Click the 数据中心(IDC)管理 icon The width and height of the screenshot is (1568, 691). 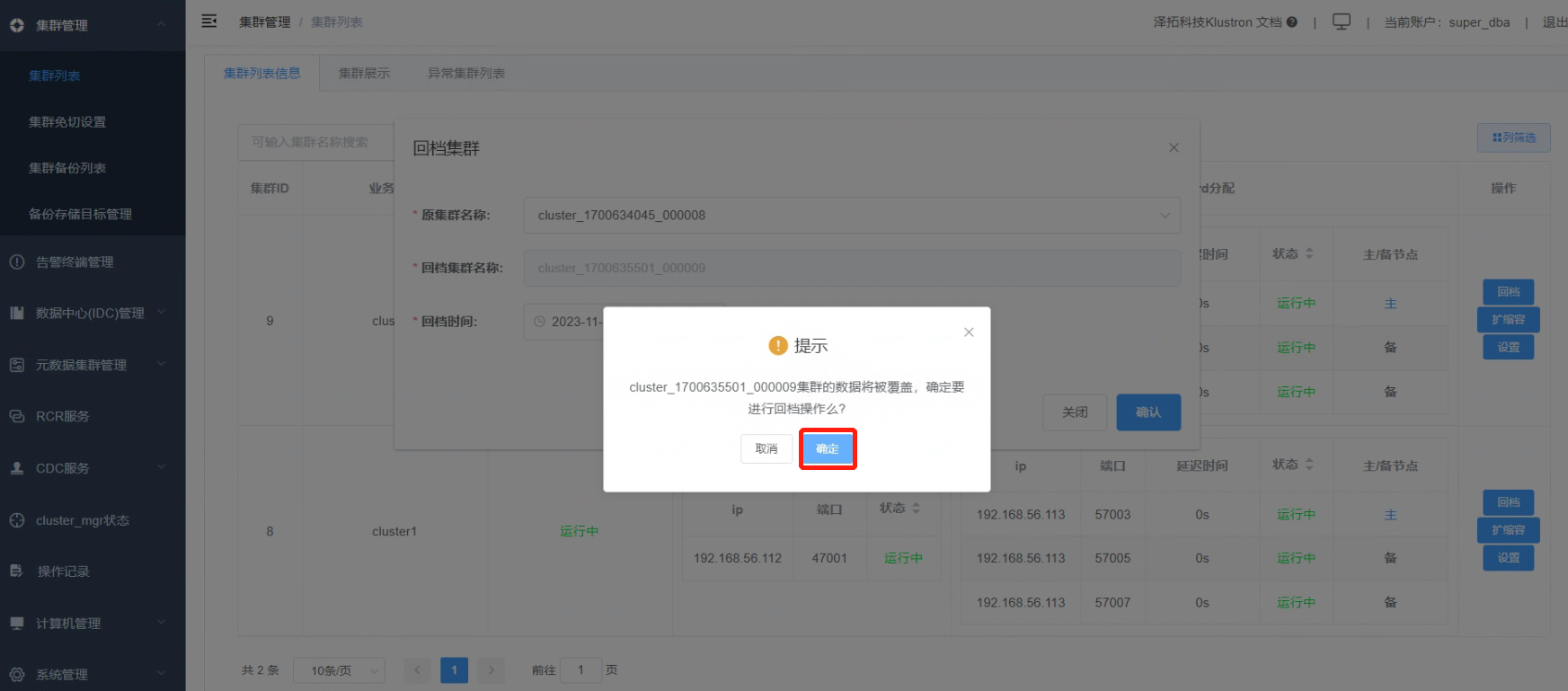coord(17,313)
